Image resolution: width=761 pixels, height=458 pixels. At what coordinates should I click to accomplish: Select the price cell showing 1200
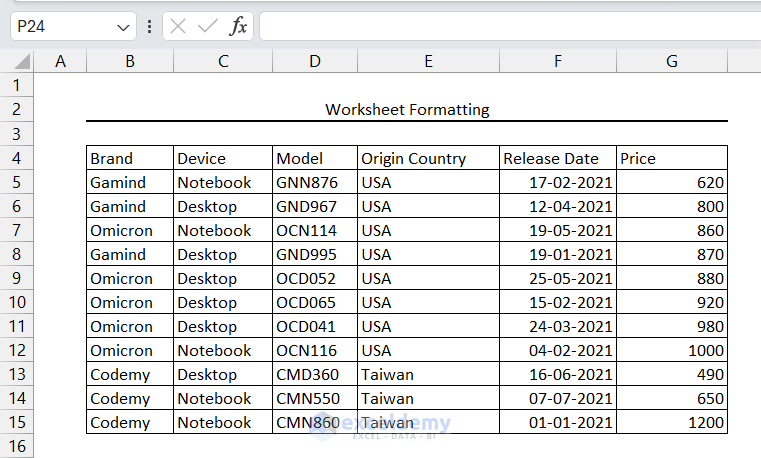pos(672,422)
